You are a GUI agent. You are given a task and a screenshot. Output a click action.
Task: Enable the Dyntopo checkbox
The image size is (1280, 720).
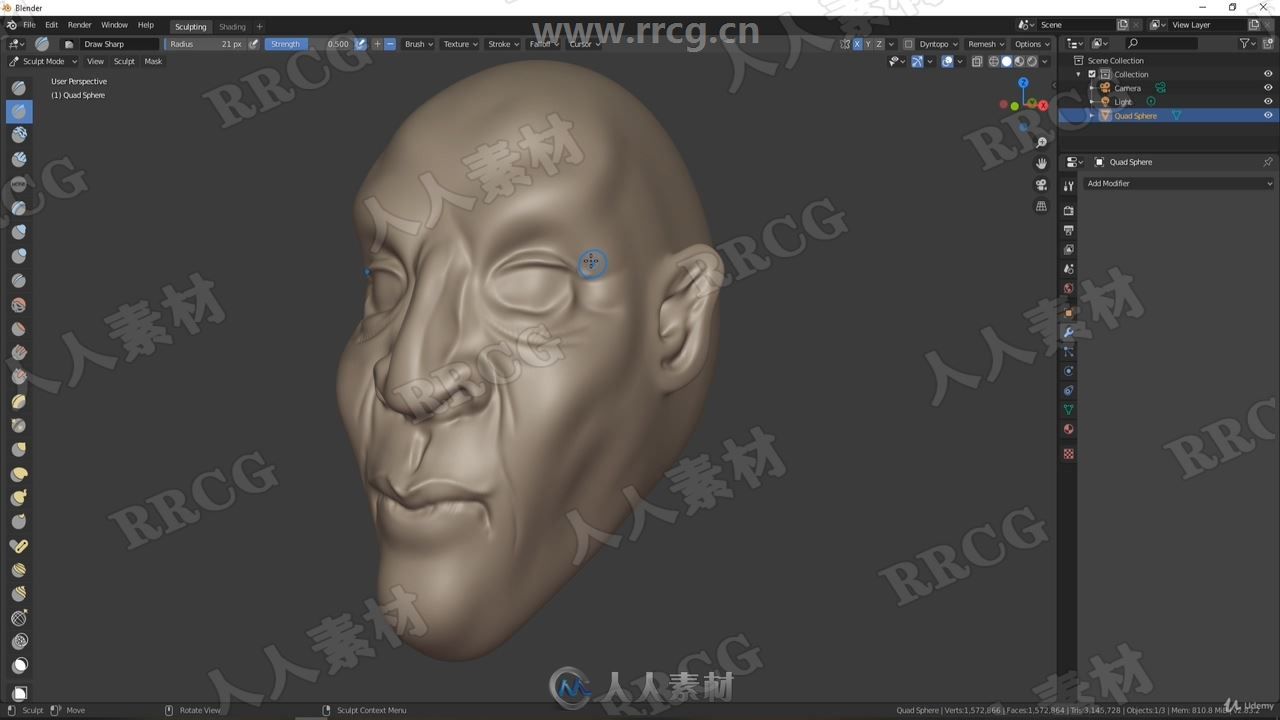908,44
